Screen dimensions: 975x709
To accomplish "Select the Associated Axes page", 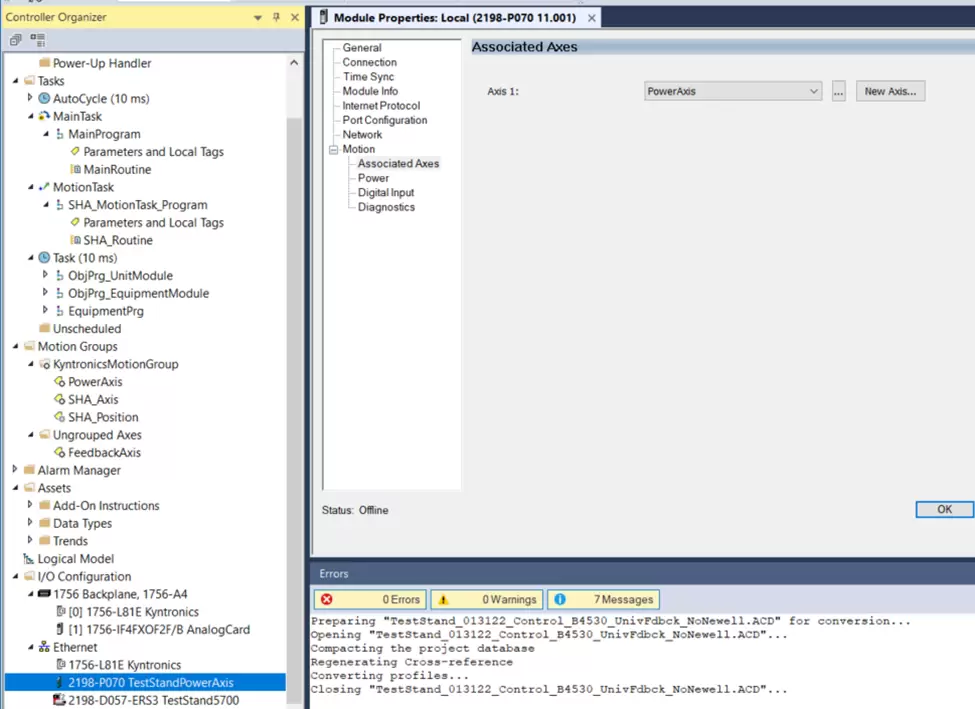I will tap(398, 164).
